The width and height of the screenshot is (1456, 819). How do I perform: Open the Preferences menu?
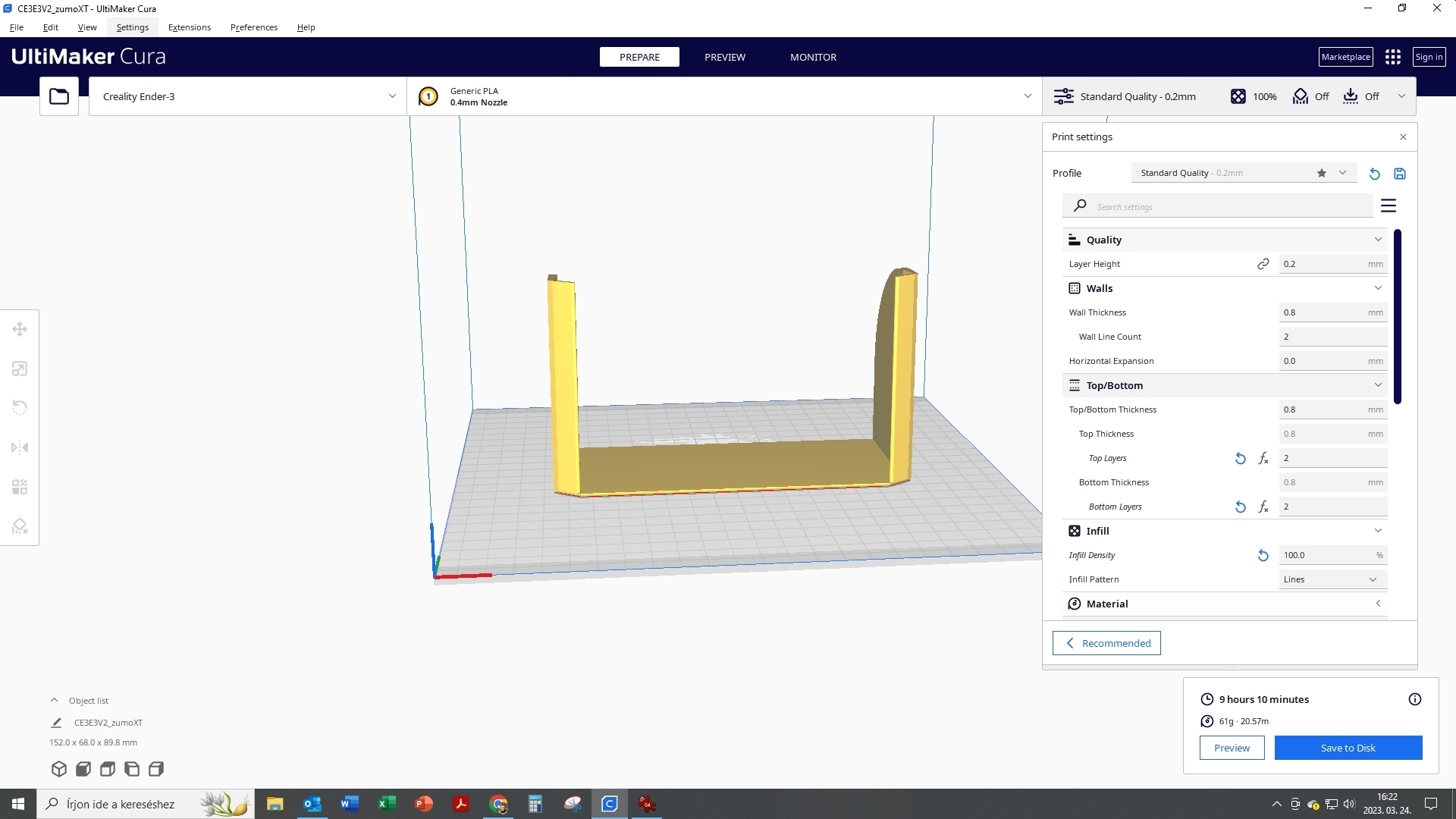click(x=254, y=27)
